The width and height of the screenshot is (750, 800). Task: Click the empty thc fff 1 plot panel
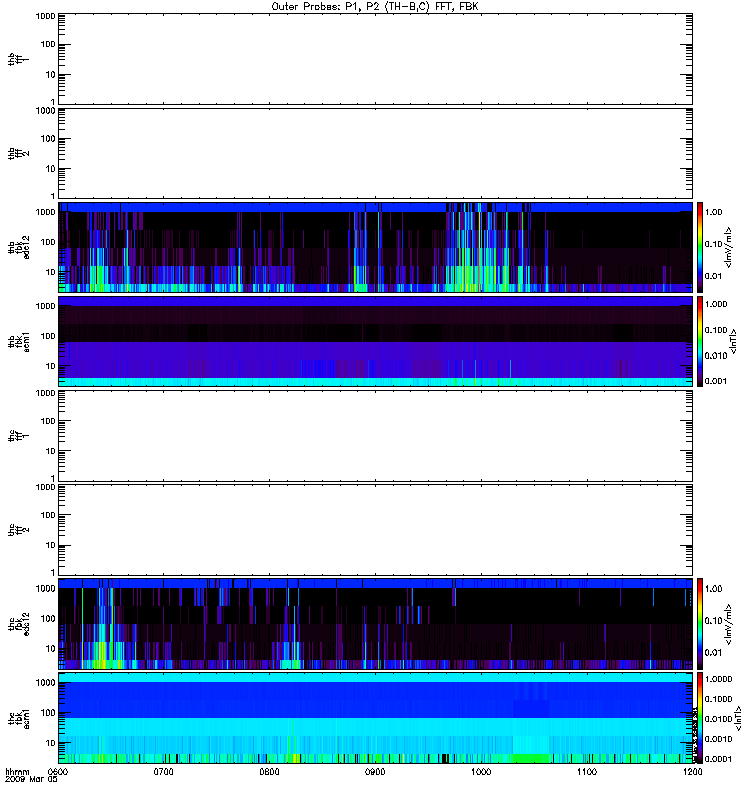(x=376, y=436)
